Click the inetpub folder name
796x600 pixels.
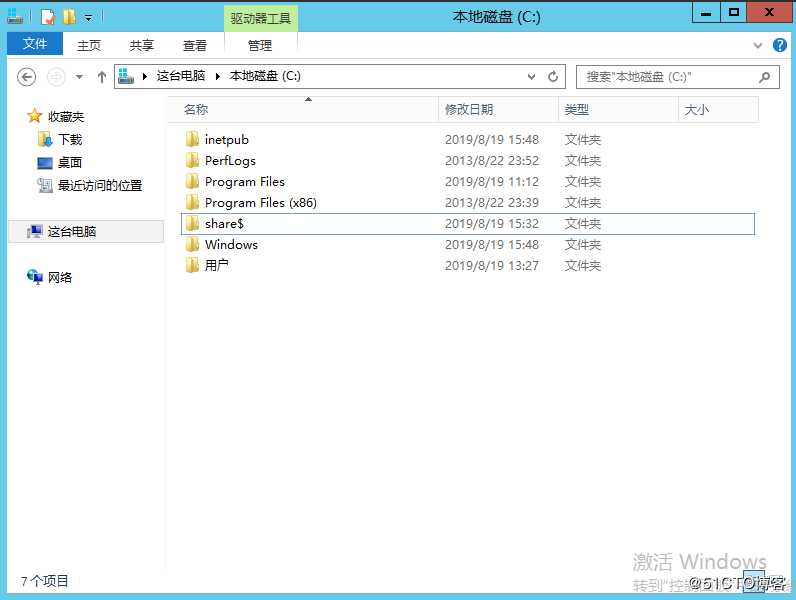[227, 140]
